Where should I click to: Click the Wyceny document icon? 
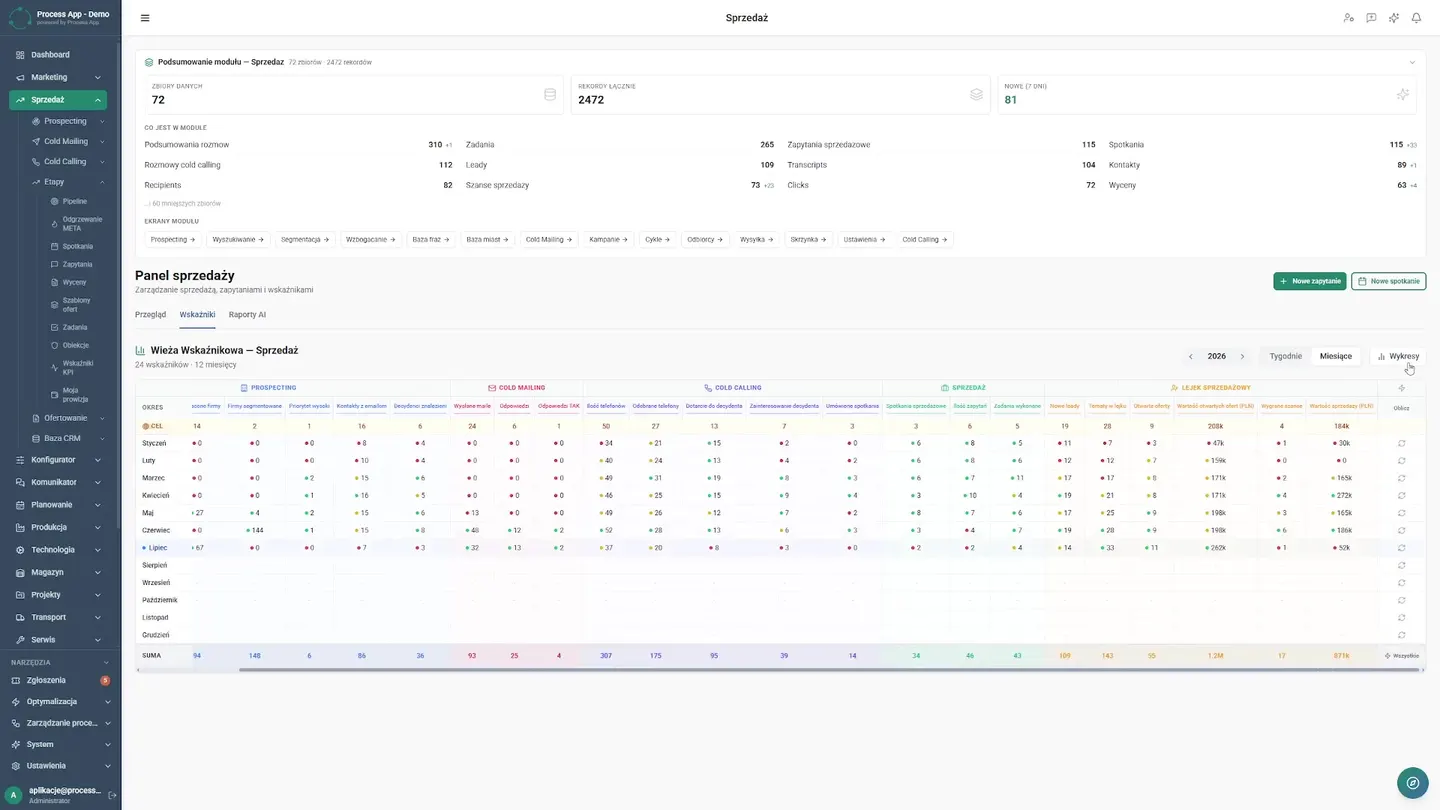54,282
